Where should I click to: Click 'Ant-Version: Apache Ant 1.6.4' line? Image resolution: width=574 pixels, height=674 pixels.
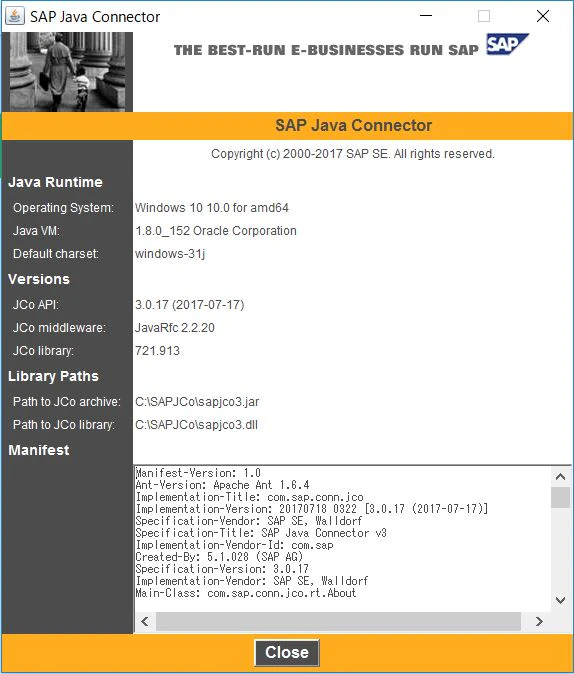[x=222, y=485]
